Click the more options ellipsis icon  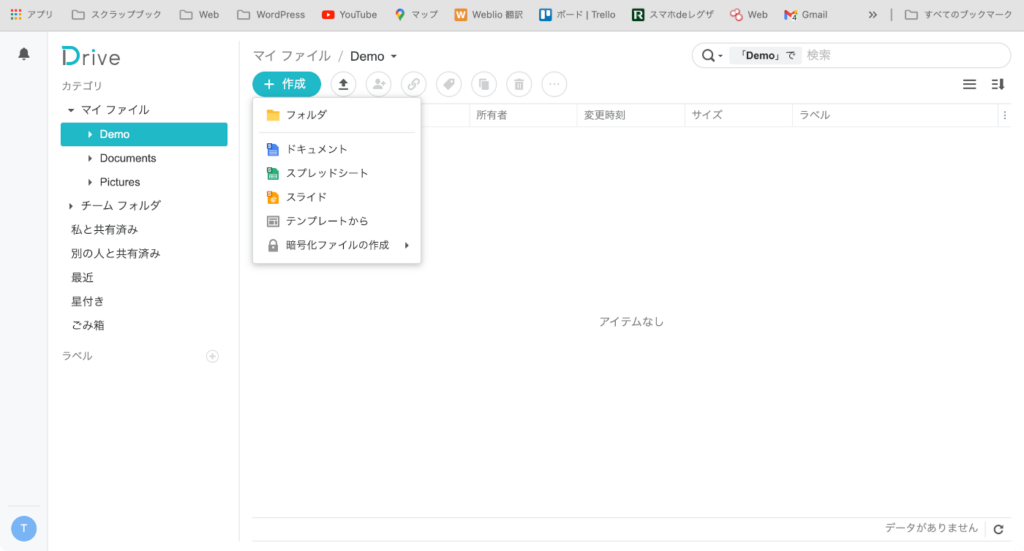click(x=554, y=85)
